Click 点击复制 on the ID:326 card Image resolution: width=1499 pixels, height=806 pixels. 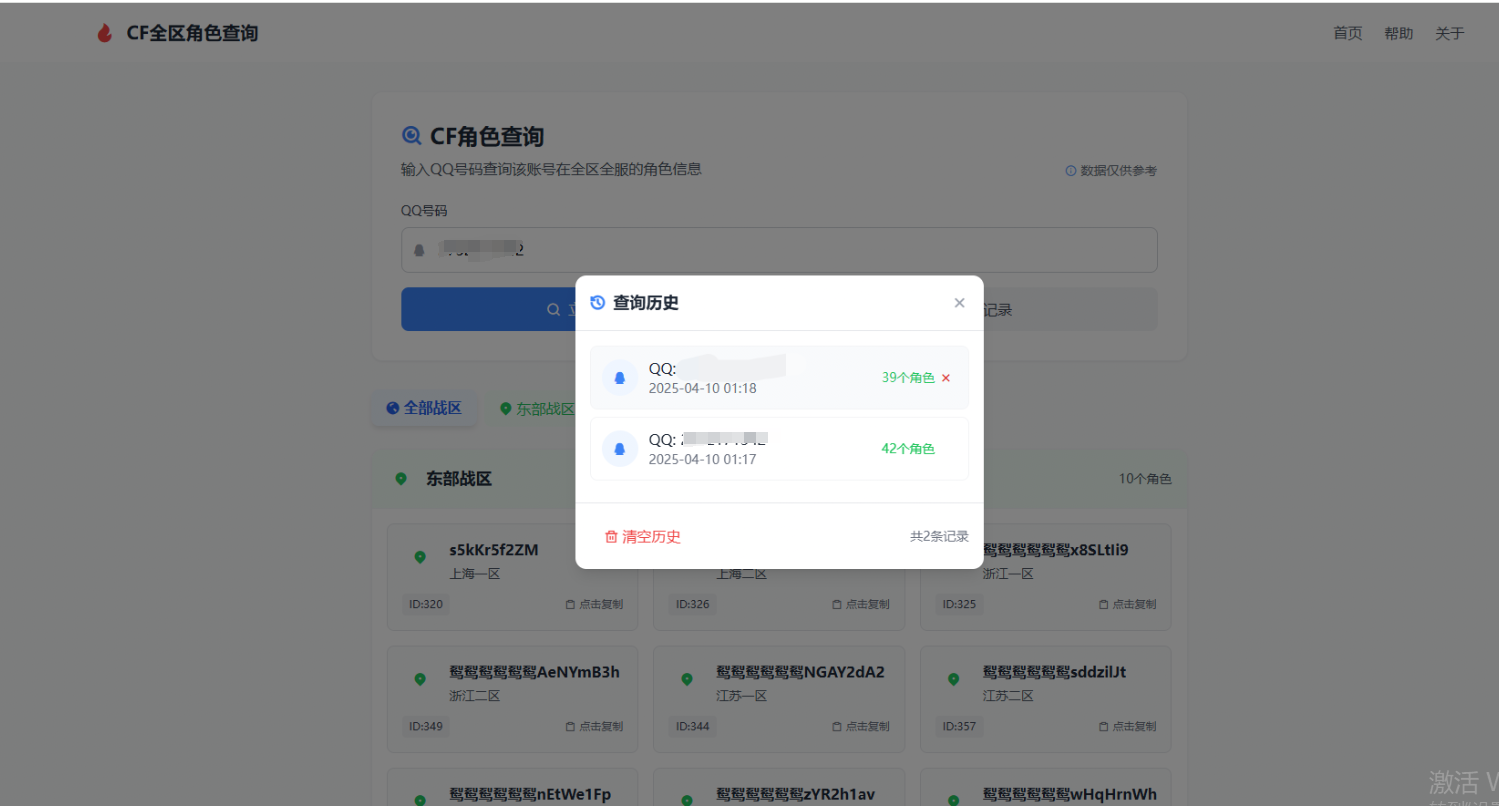click(x=860, y=604)
